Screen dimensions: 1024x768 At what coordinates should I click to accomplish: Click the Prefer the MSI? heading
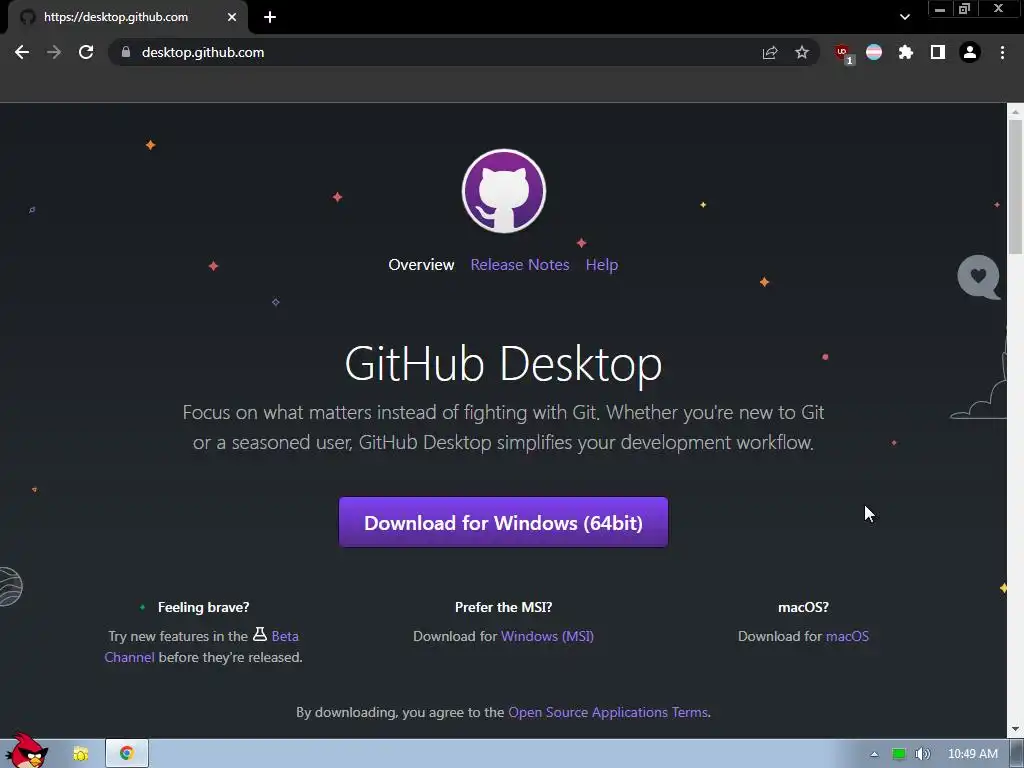click(504, 607)
